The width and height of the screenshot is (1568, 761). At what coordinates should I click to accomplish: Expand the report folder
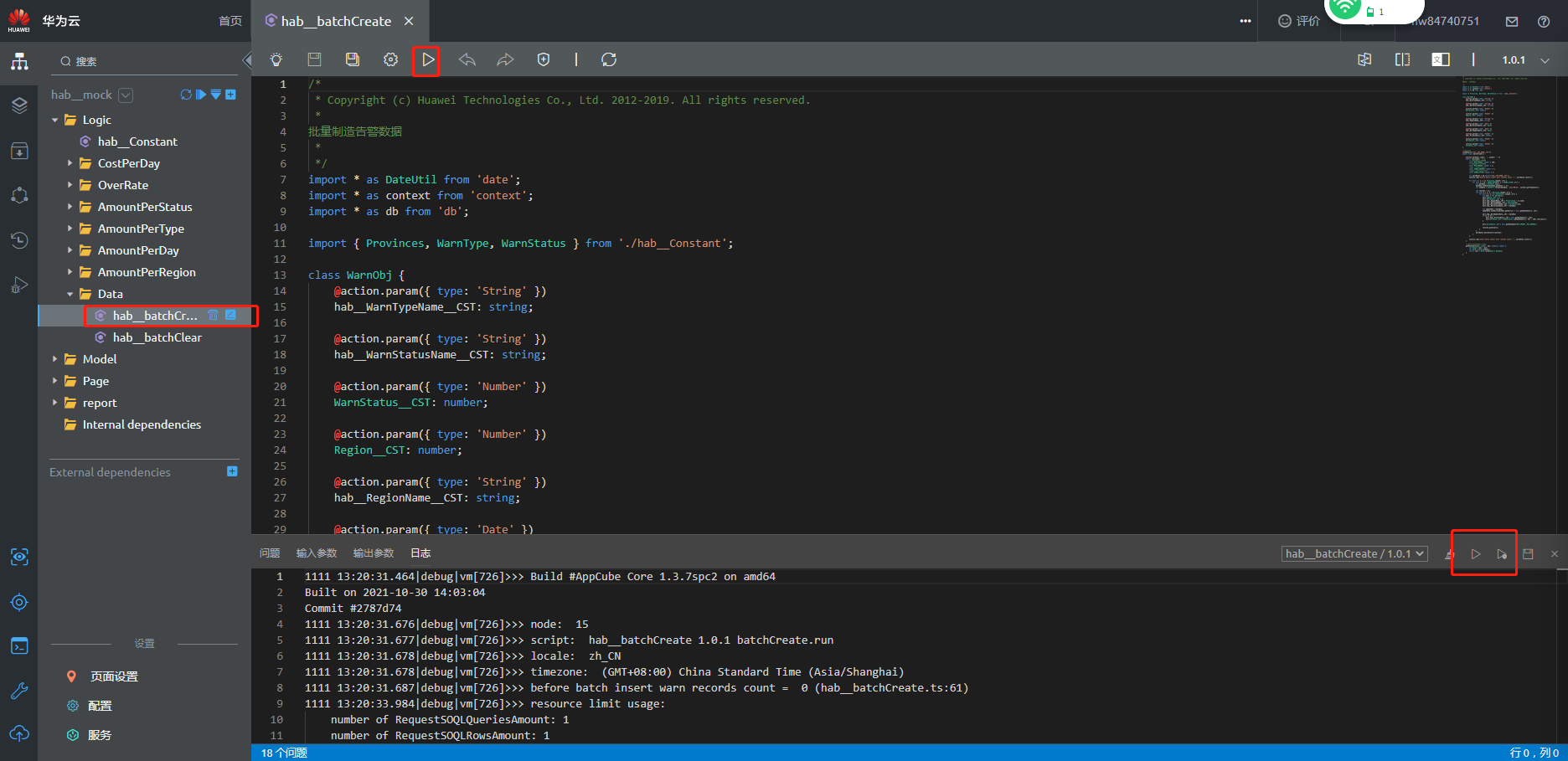click(x=55, y=403)
